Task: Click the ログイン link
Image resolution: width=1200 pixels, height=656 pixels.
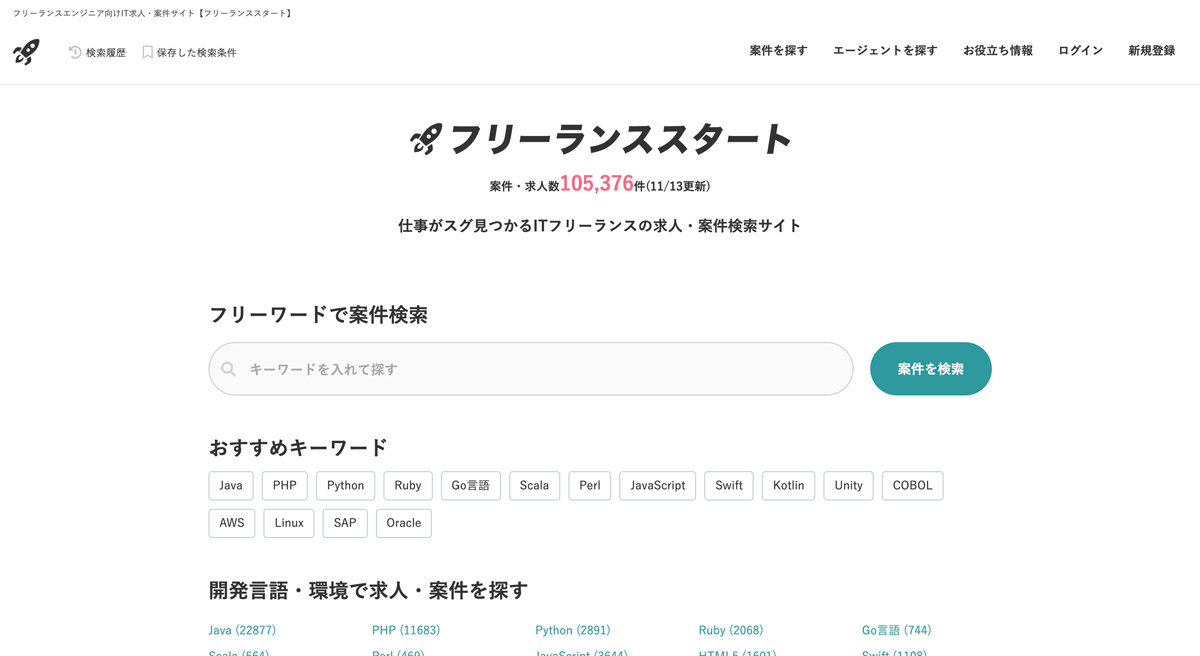Action: point(1080,51)
